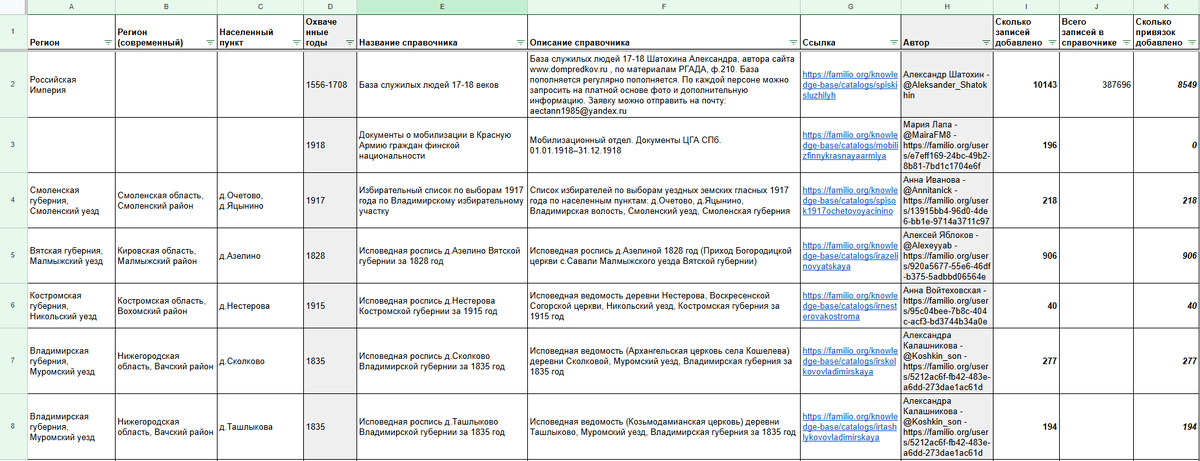Select cell 'д.Сколково'
This screenshot has height=461, width=1200.
(259, 359)
